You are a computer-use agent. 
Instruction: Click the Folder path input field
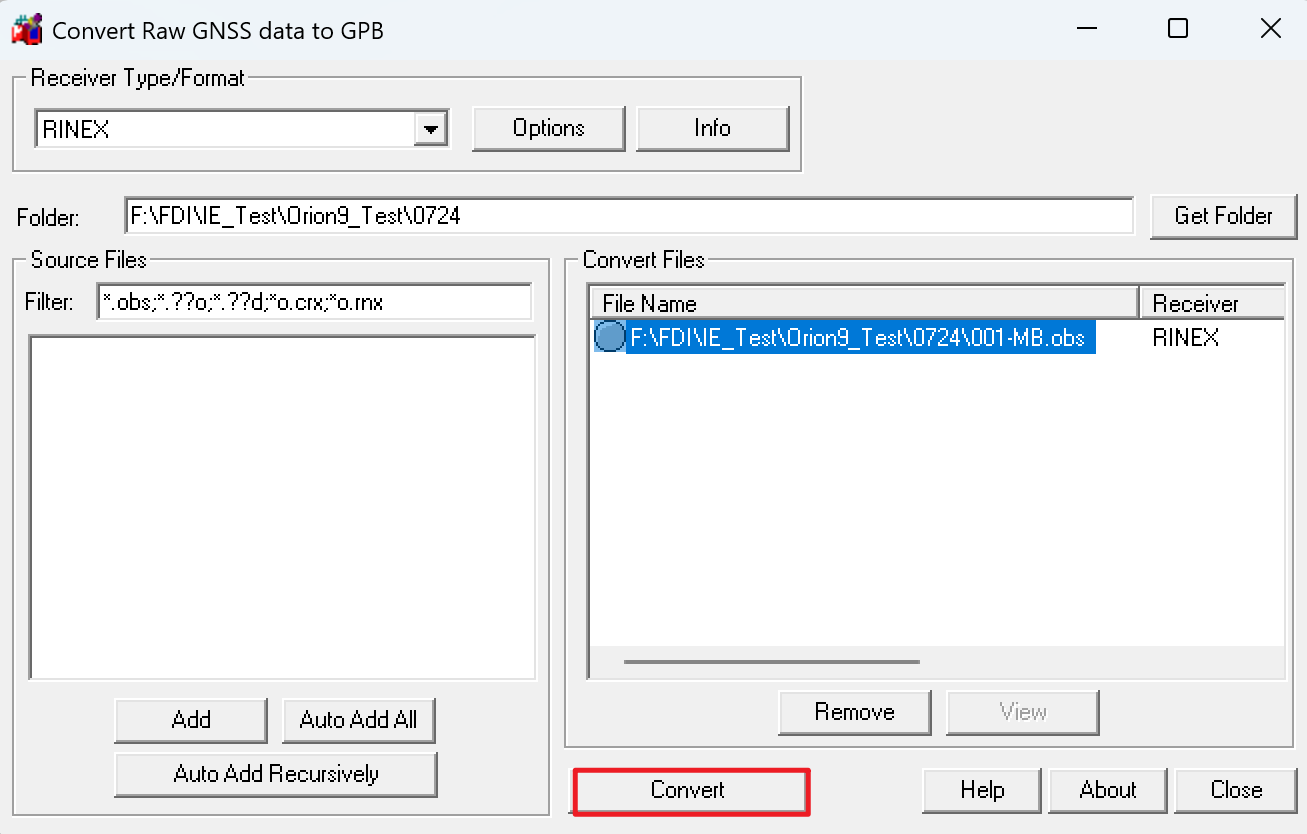coord(629,215)
